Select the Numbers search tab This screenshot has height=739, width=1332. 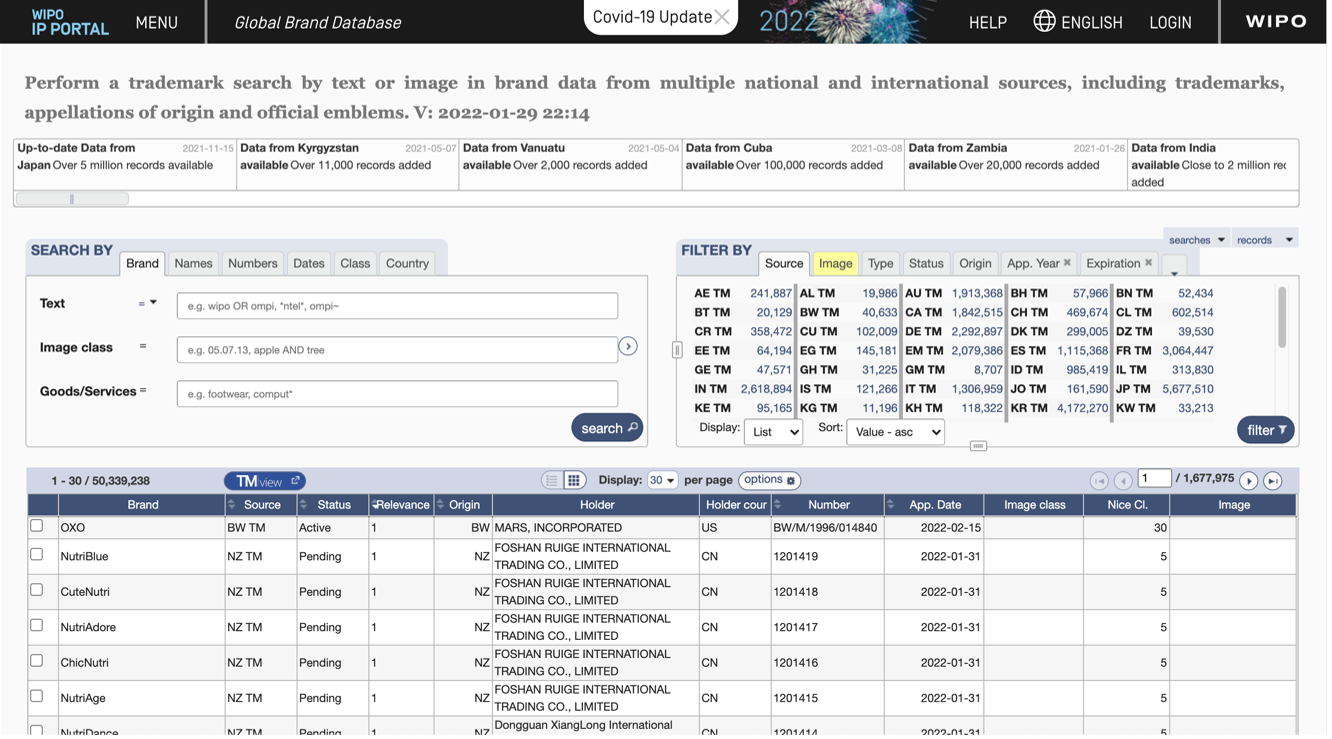(x=253, y=264)
